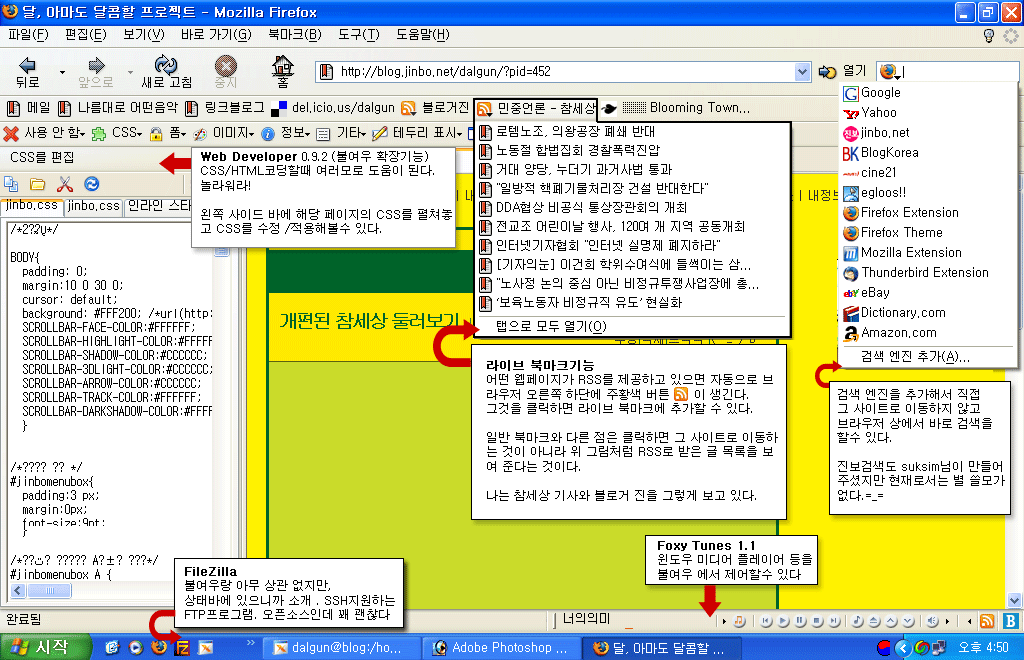Open the 북마크 menu
1024x660 pixels.
pyautogui.click(x=295, y=35)
